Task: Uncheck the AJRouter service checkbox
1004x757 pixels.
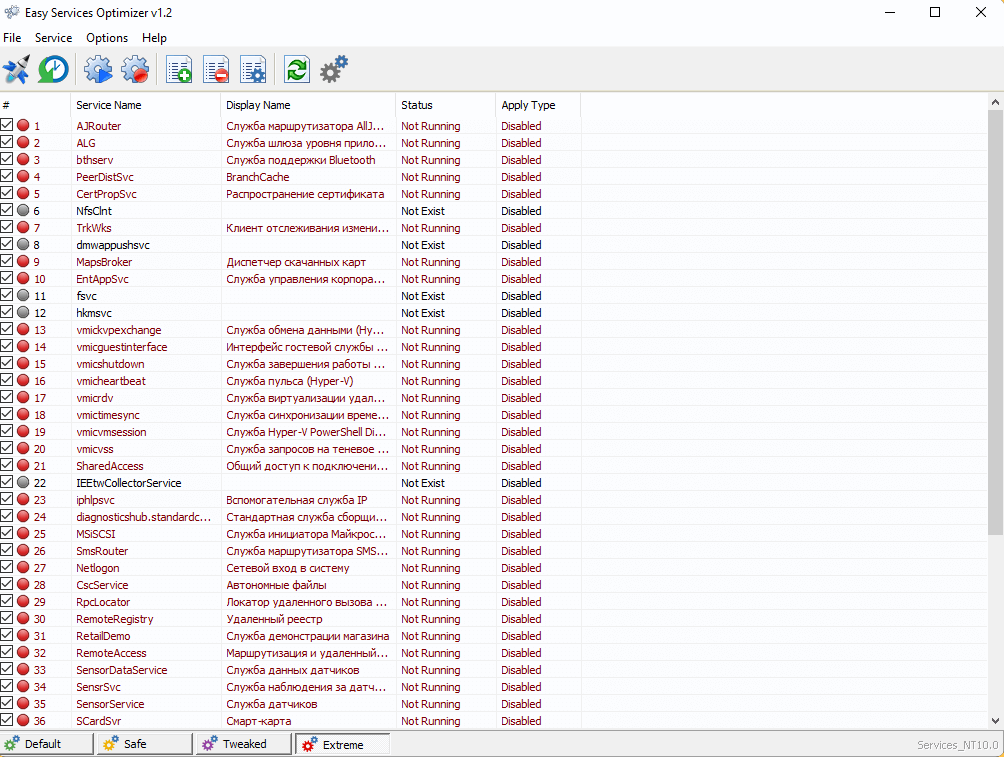Action: (x=6, y=125)
